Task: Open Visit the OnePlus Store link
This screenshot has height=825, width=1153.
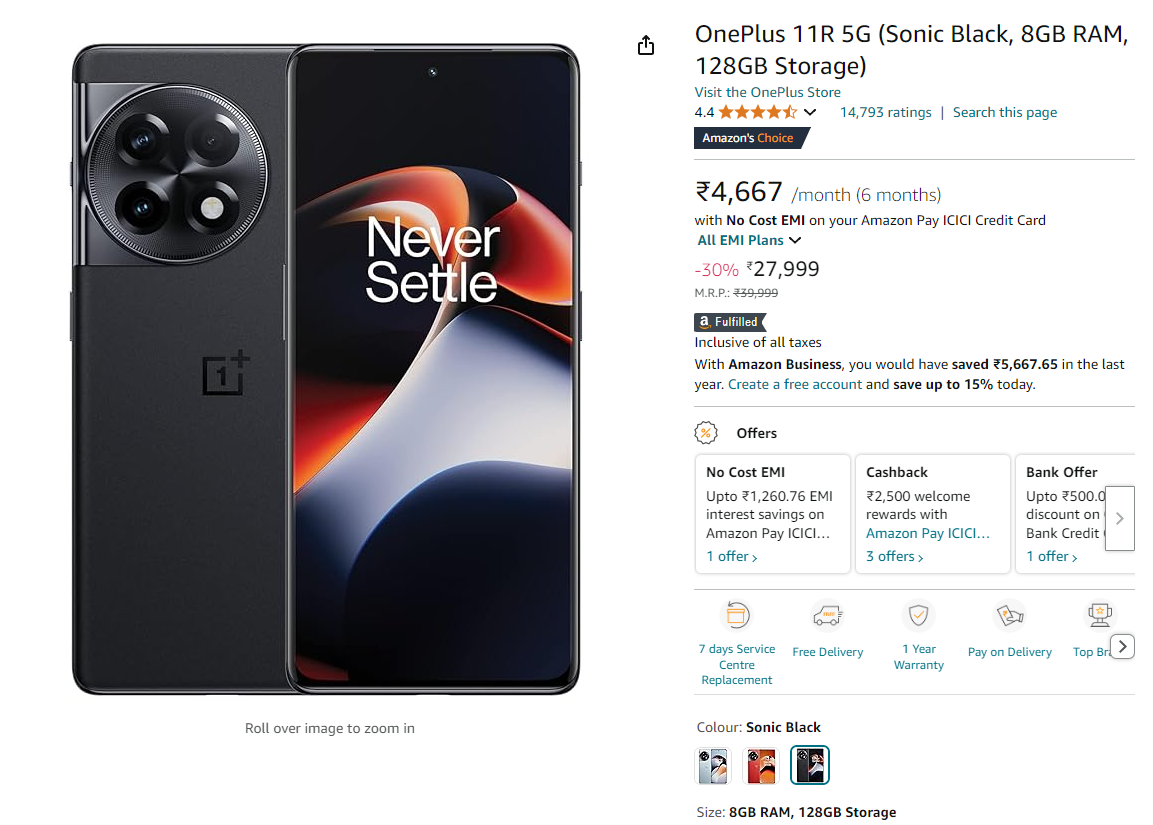Action: click(x=767, y=91)
